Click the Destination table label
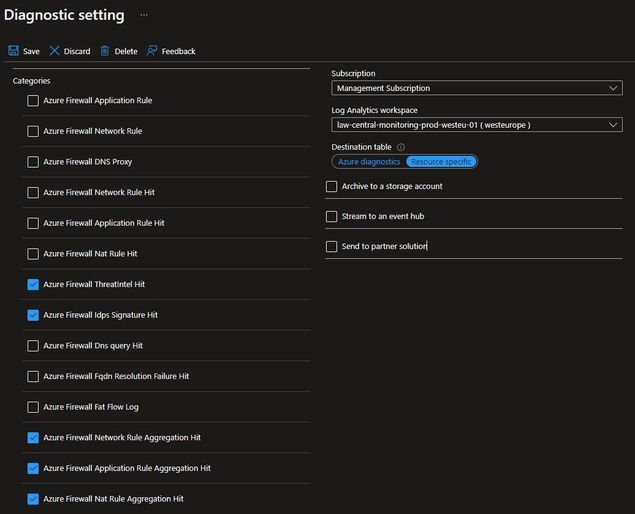The height and width of the screenshot is (514, 635). coord(361,147)
